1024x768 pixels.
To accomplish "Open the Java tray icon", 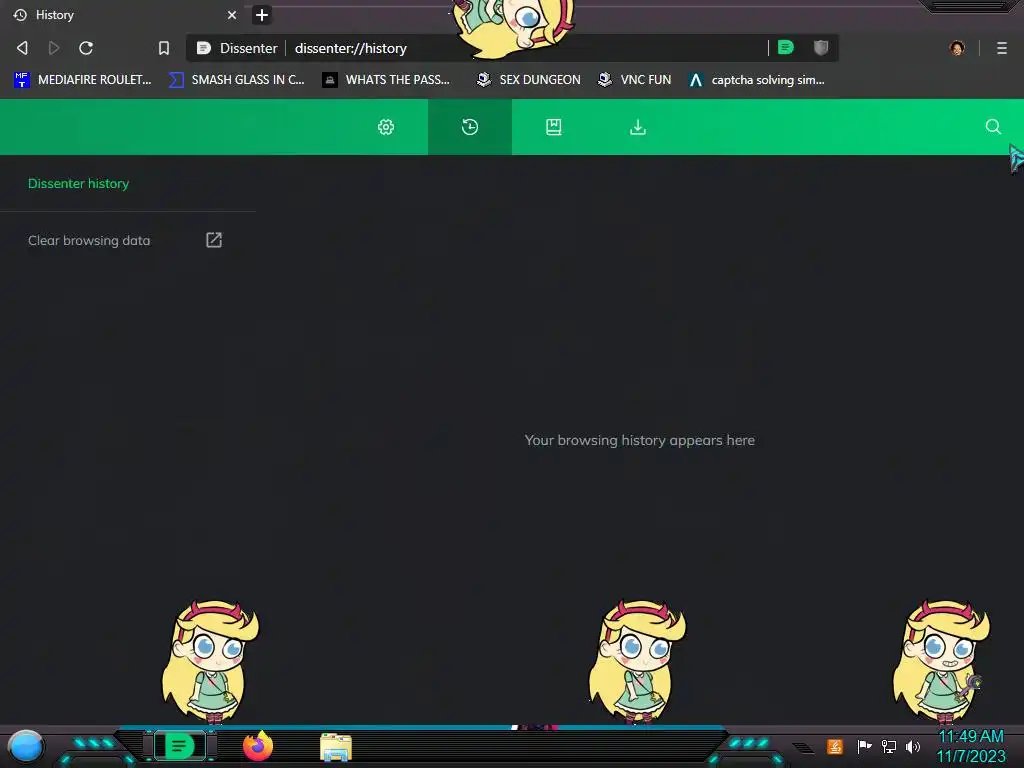I will pos(835,746).
